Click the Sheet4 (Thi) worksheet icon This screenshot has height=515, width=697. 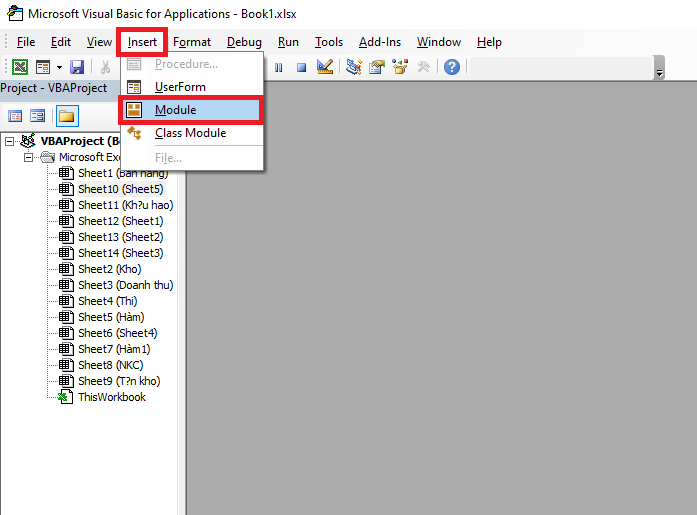[66, 301]
